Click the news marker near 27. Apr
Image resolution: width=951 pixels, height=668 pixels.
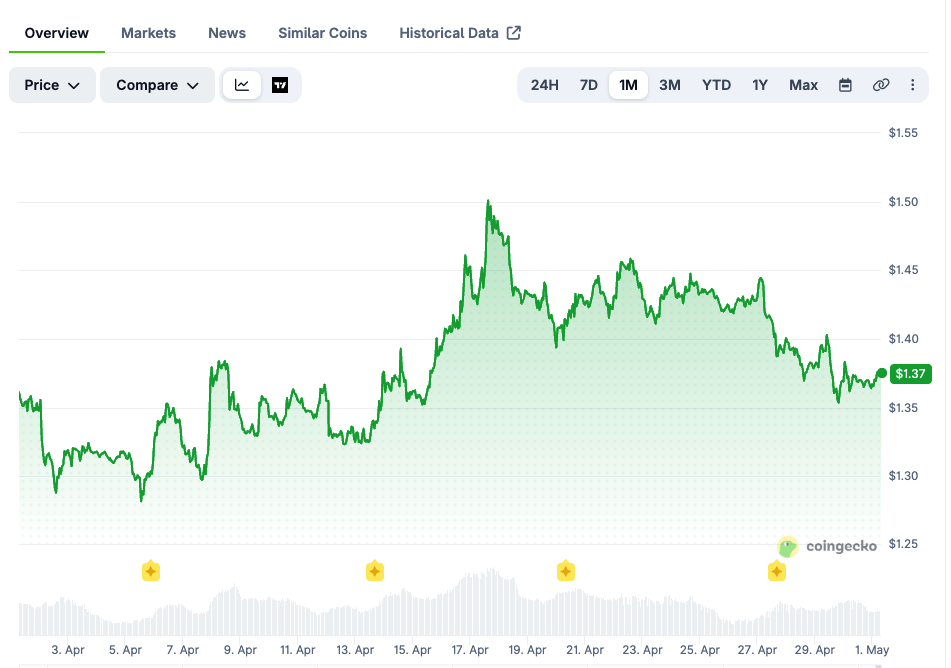777,571
